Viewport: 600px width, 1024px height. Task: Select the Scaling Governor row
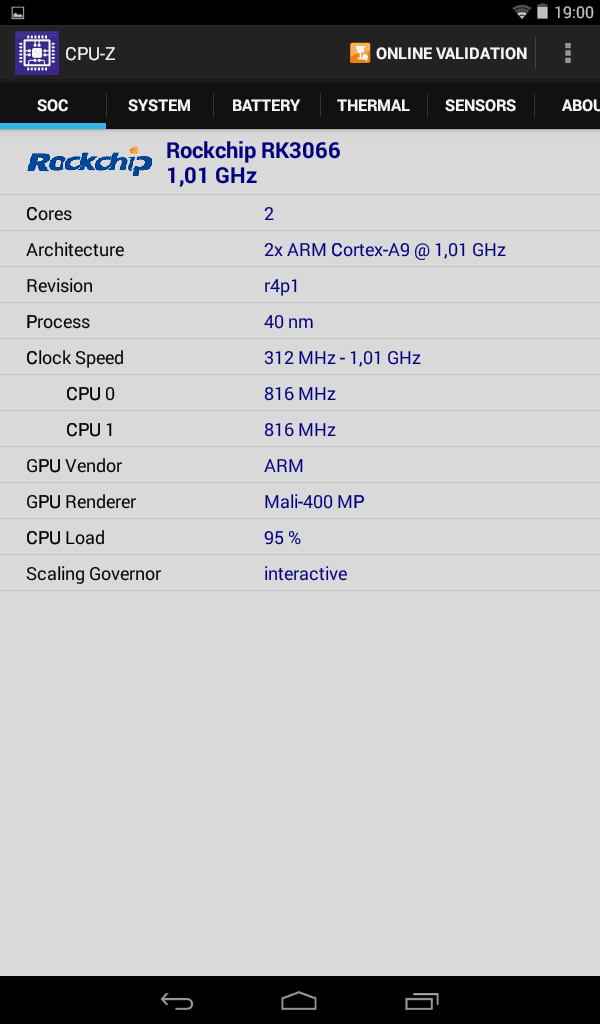point(300,573)
